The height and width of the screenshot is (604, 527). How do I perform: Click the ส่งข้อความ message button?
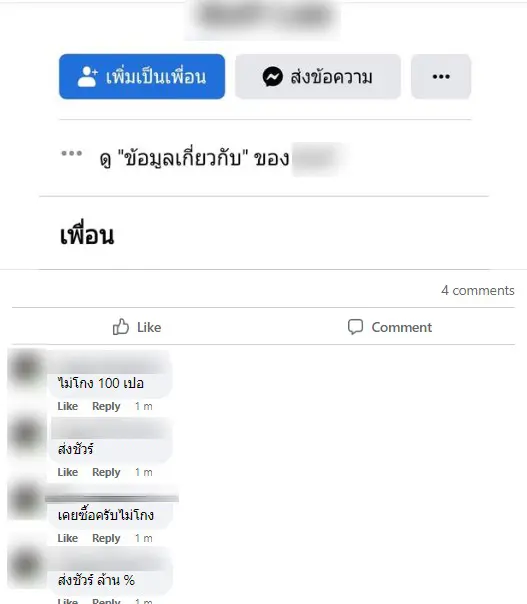[318, 76]
